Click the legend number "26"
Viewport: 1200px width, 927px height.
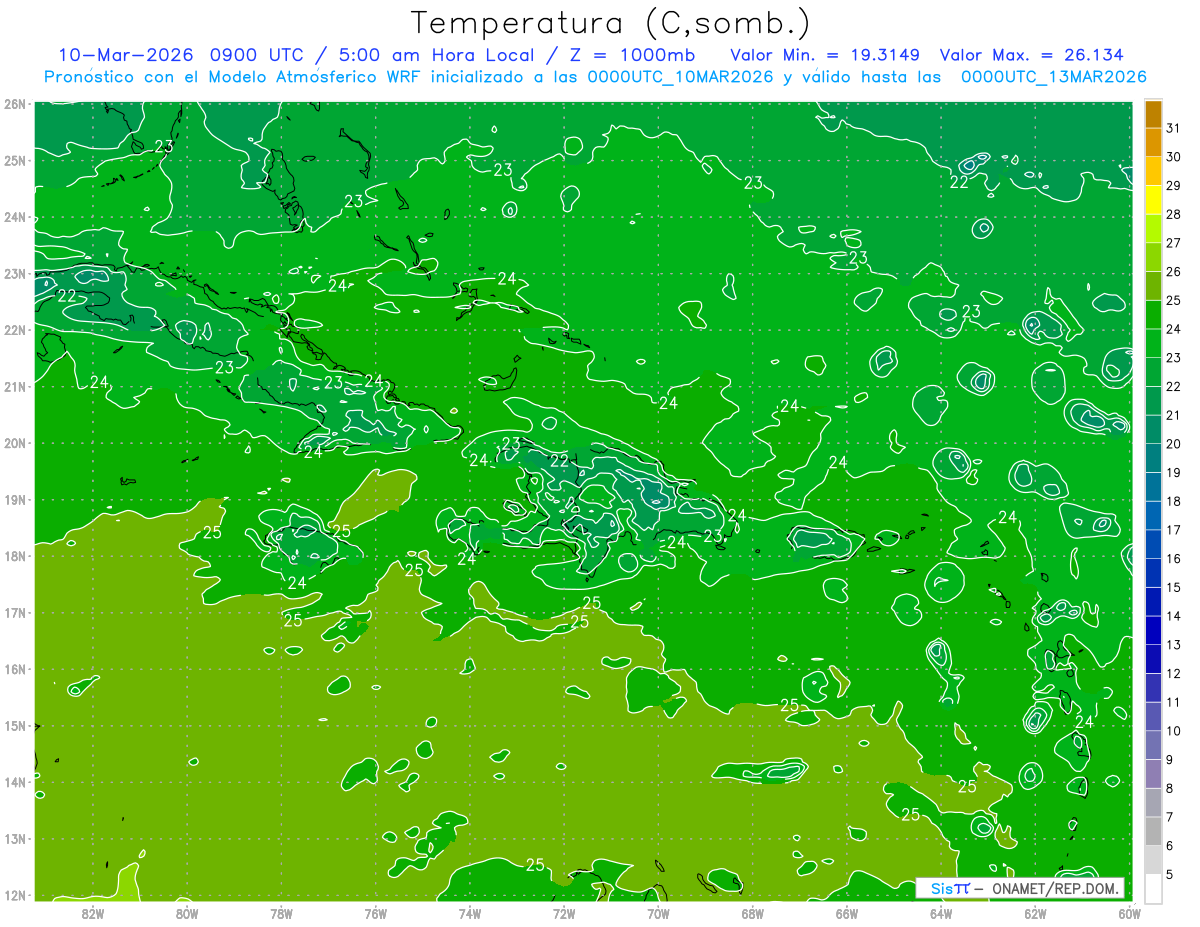pos(1174,271)
